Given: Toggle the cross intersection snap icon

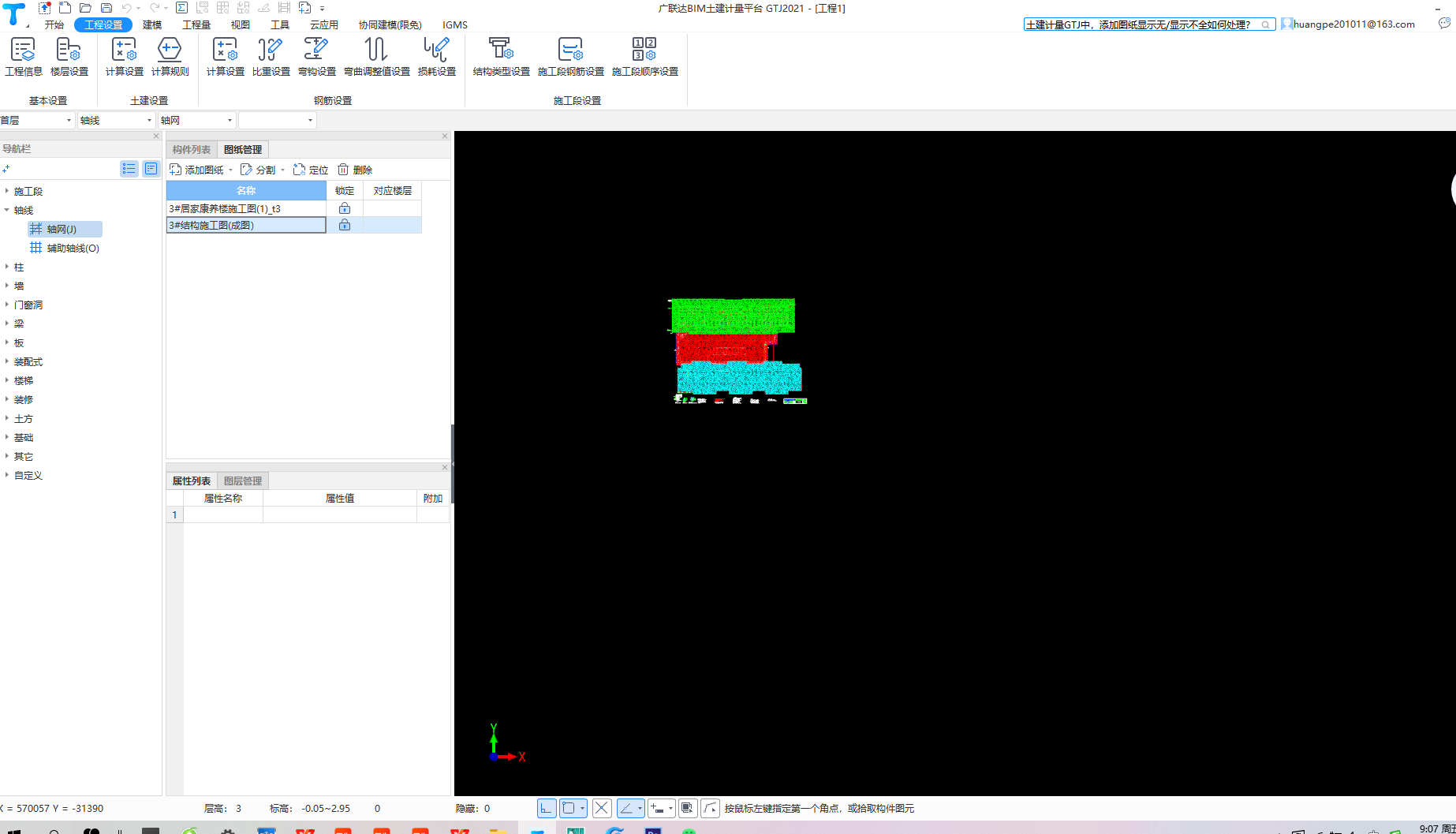Looking at the screenshot, I should pyautogui.click(x=602, y=808).
